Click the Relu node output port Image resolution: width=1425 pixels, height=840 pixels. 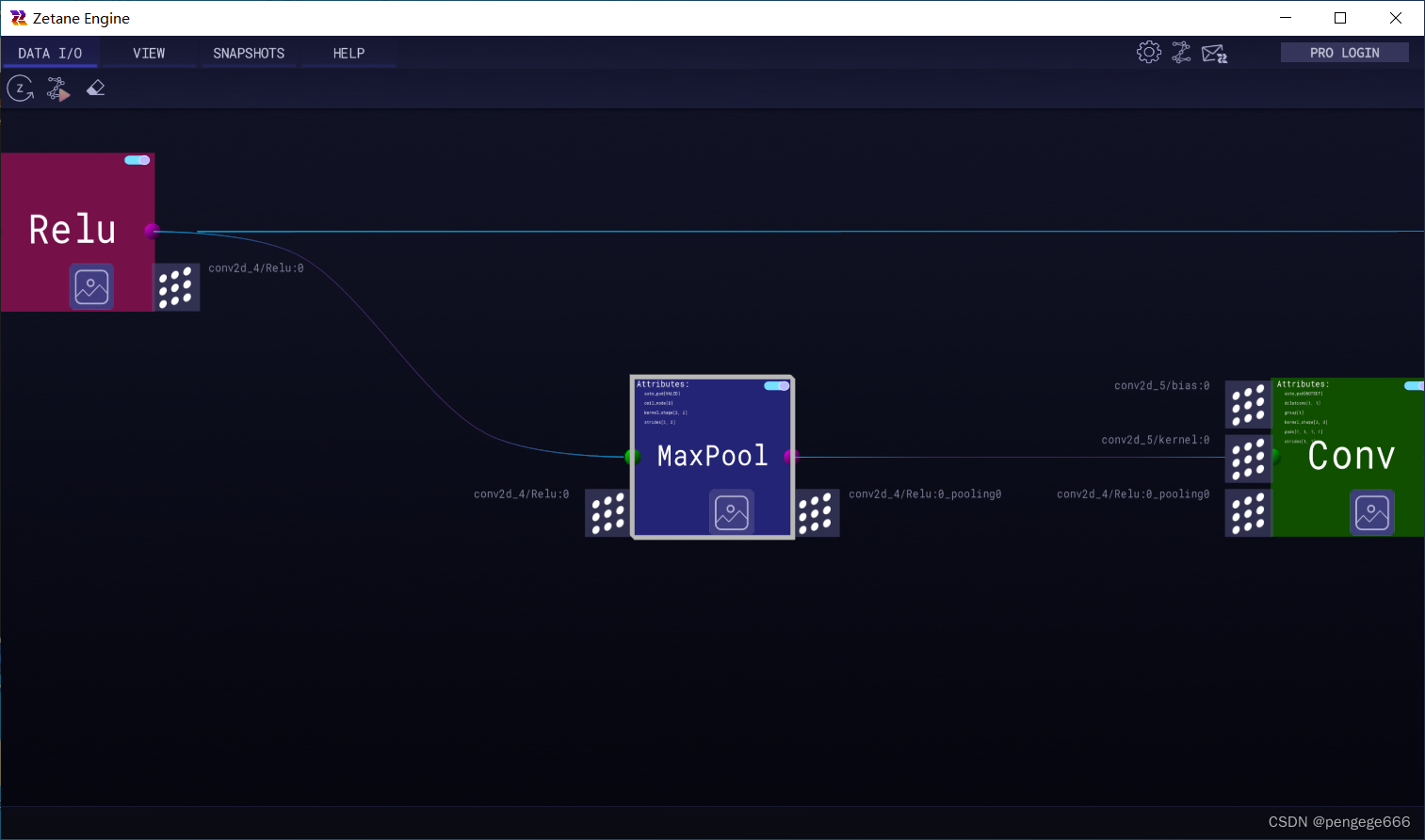coord(152,230)
